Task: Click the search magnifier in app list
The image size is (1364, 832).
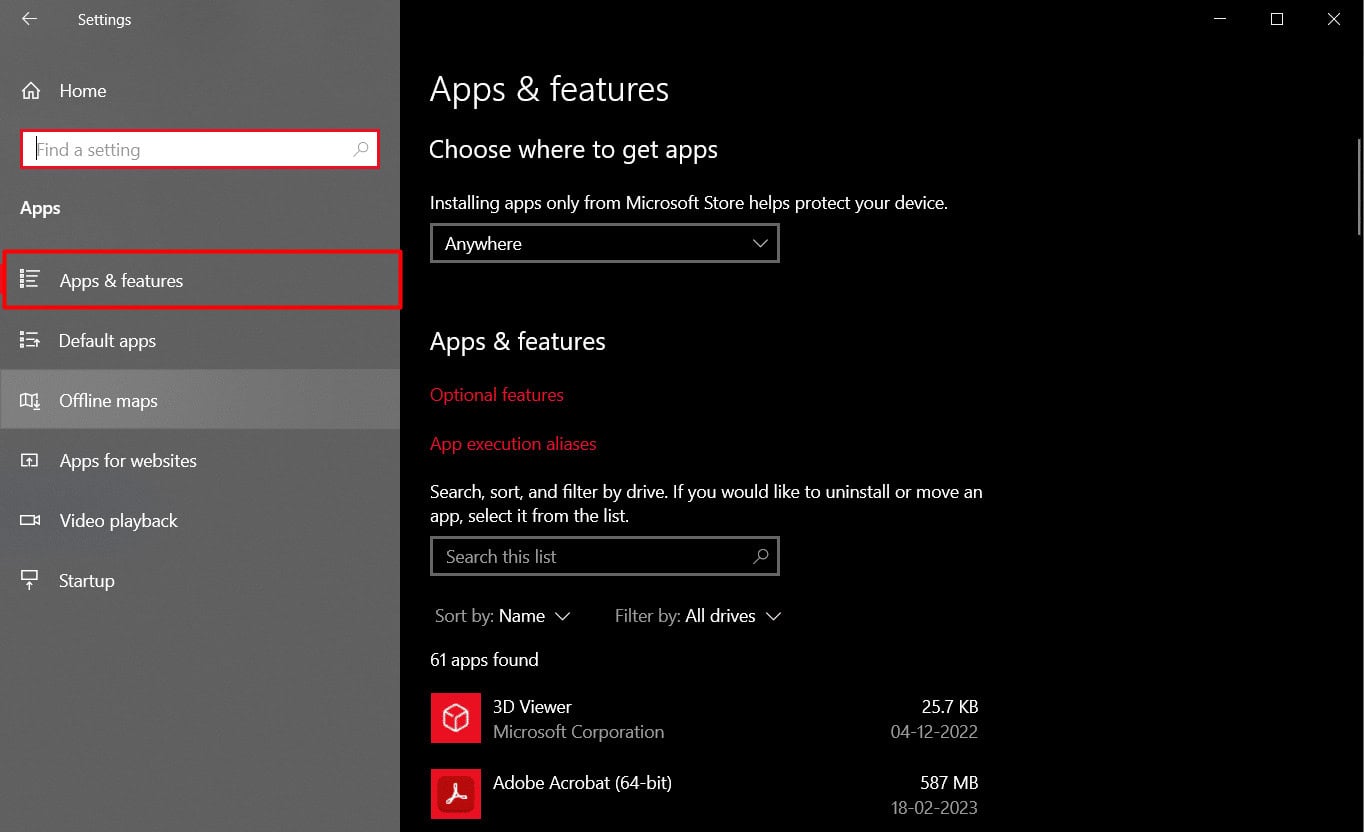Action: click(761, 556)
